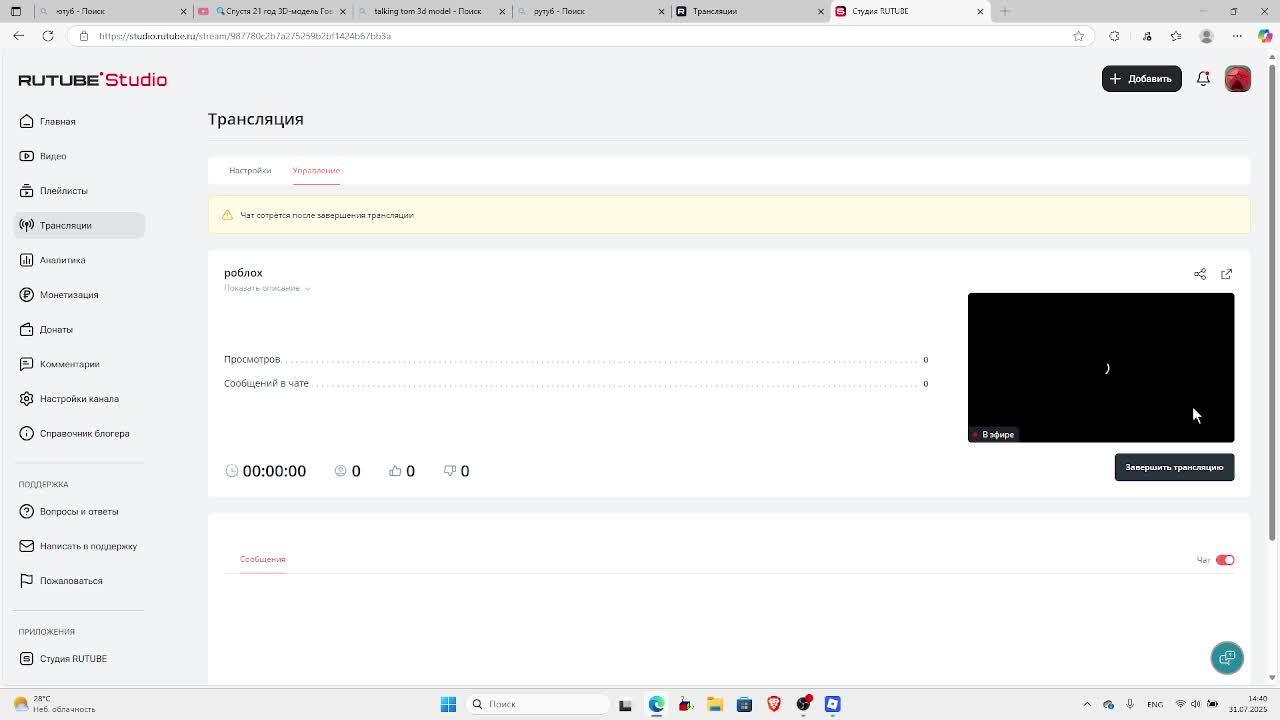Click the Пожаловаться flag icon
Image resolution: width=1280 pixels, height=720 pixels.
pyautogui.click(x=27, y=580)
